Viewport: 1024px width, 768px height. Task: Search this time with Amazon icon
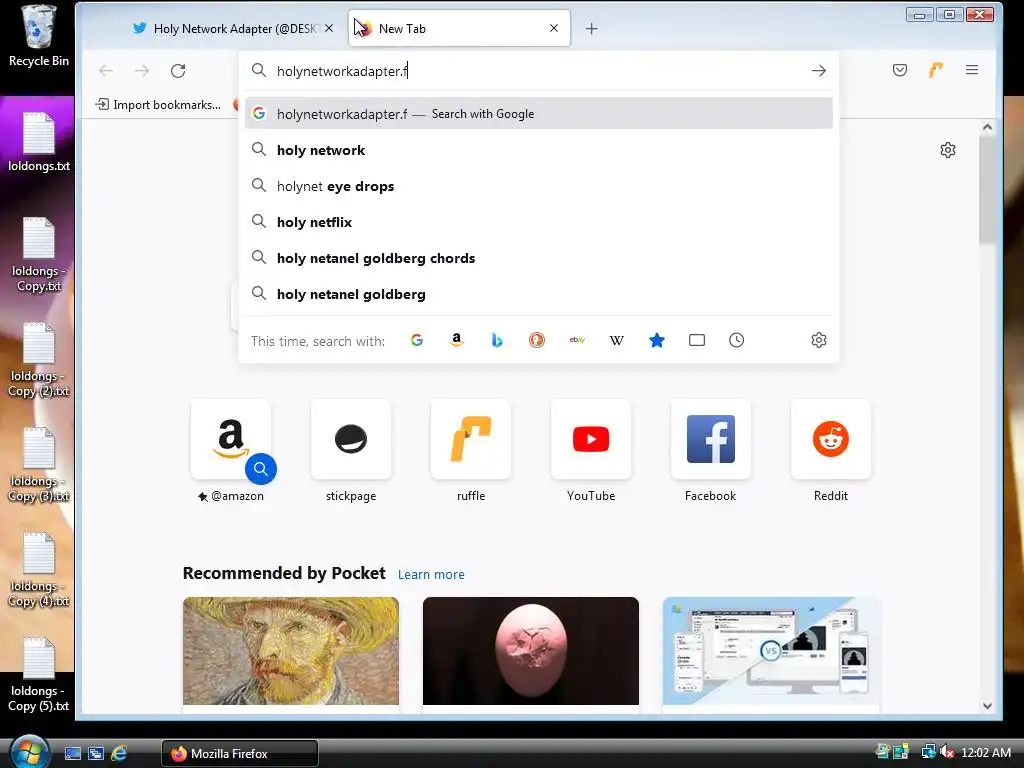point(456,340)
